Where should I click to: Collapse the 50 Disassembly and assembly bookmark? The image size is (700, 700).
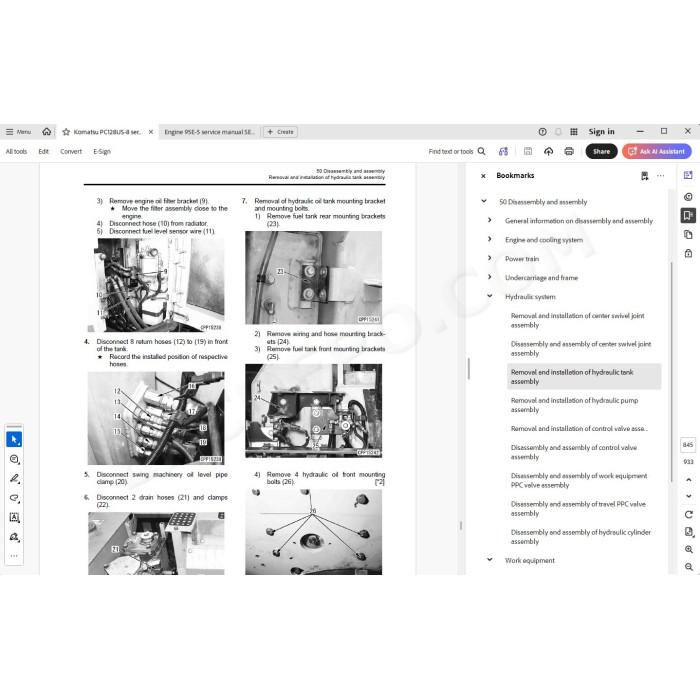484,201
